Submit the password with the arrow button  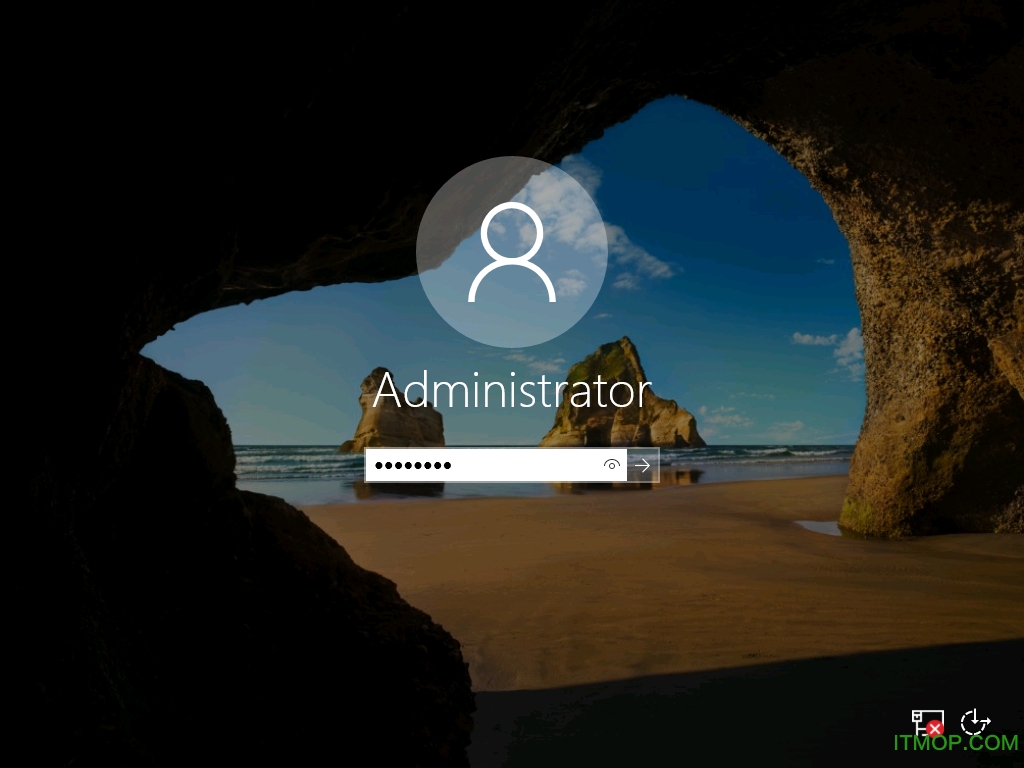tap(641, 465)
